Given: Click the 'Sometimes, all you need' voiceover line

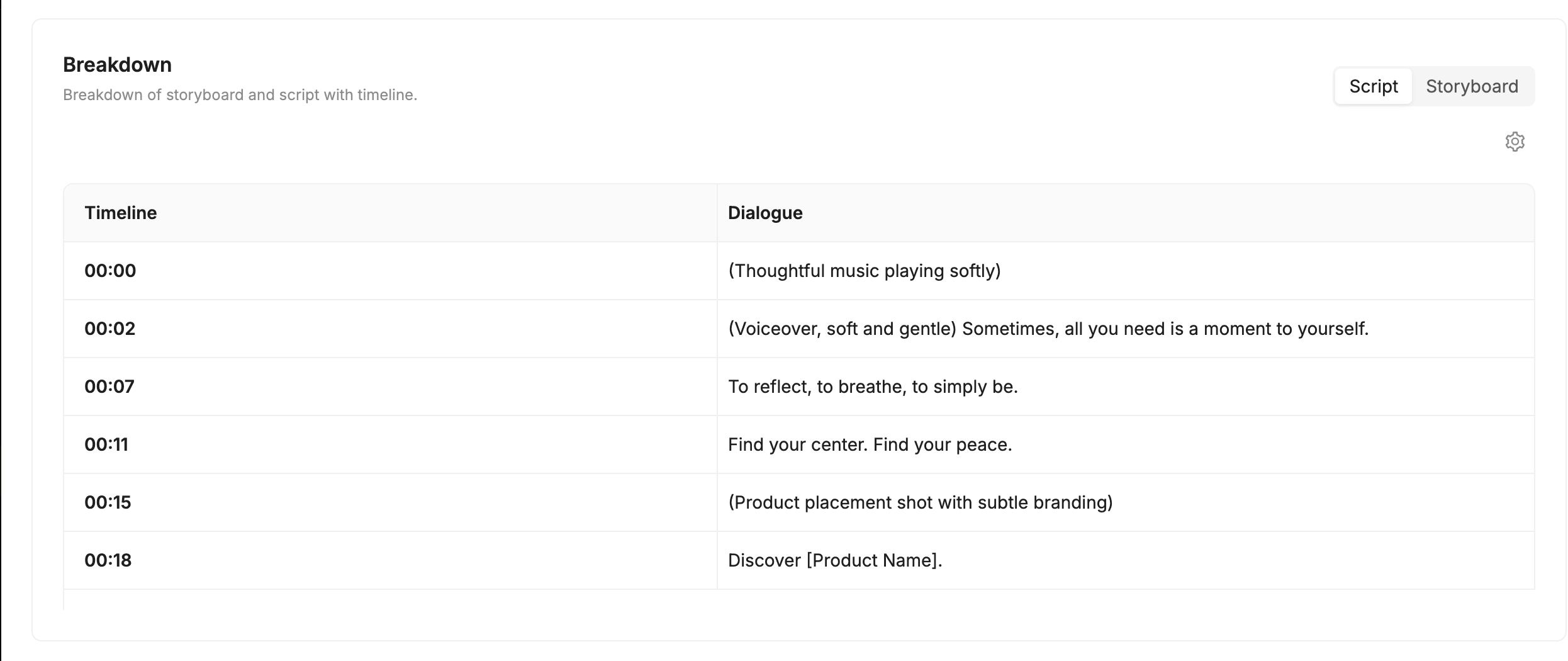Looking at the screenshot, I should click(x=1048, y=329).
